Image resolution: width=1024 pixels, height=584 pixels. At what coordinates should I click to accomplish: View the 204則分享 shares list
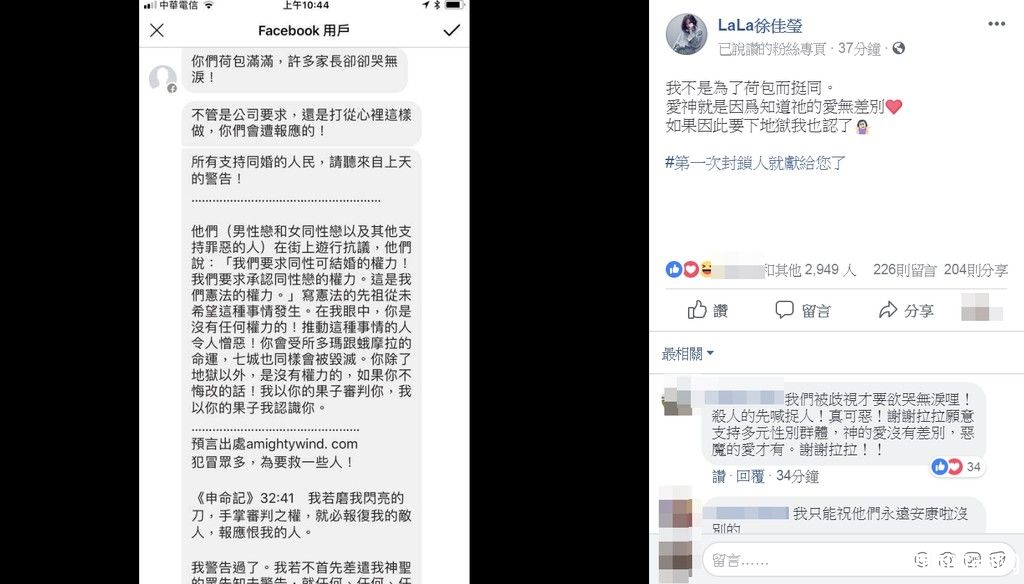pyautogui.click(x=976, y=270)
